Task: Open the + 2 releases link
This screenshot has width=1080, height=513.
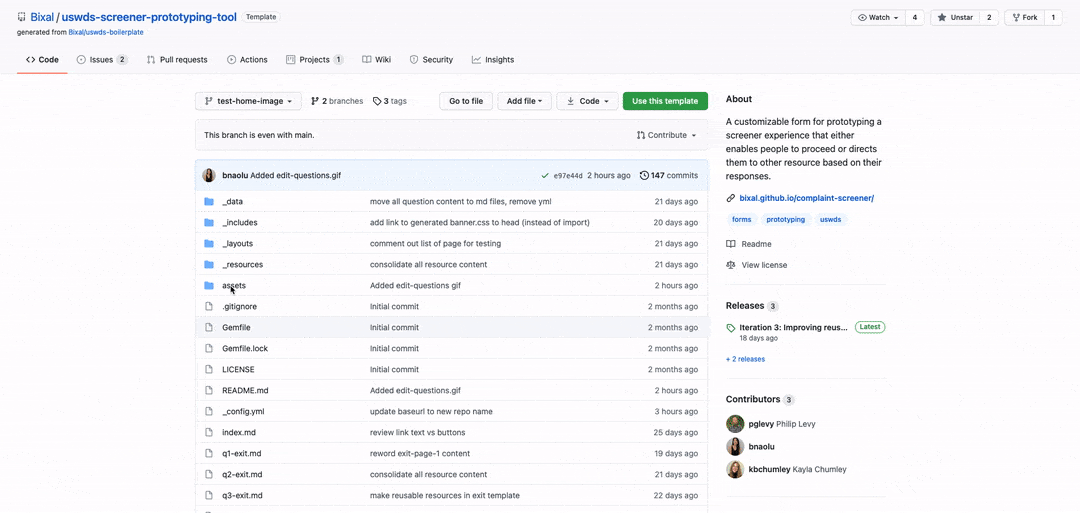Action: [745, 359]
